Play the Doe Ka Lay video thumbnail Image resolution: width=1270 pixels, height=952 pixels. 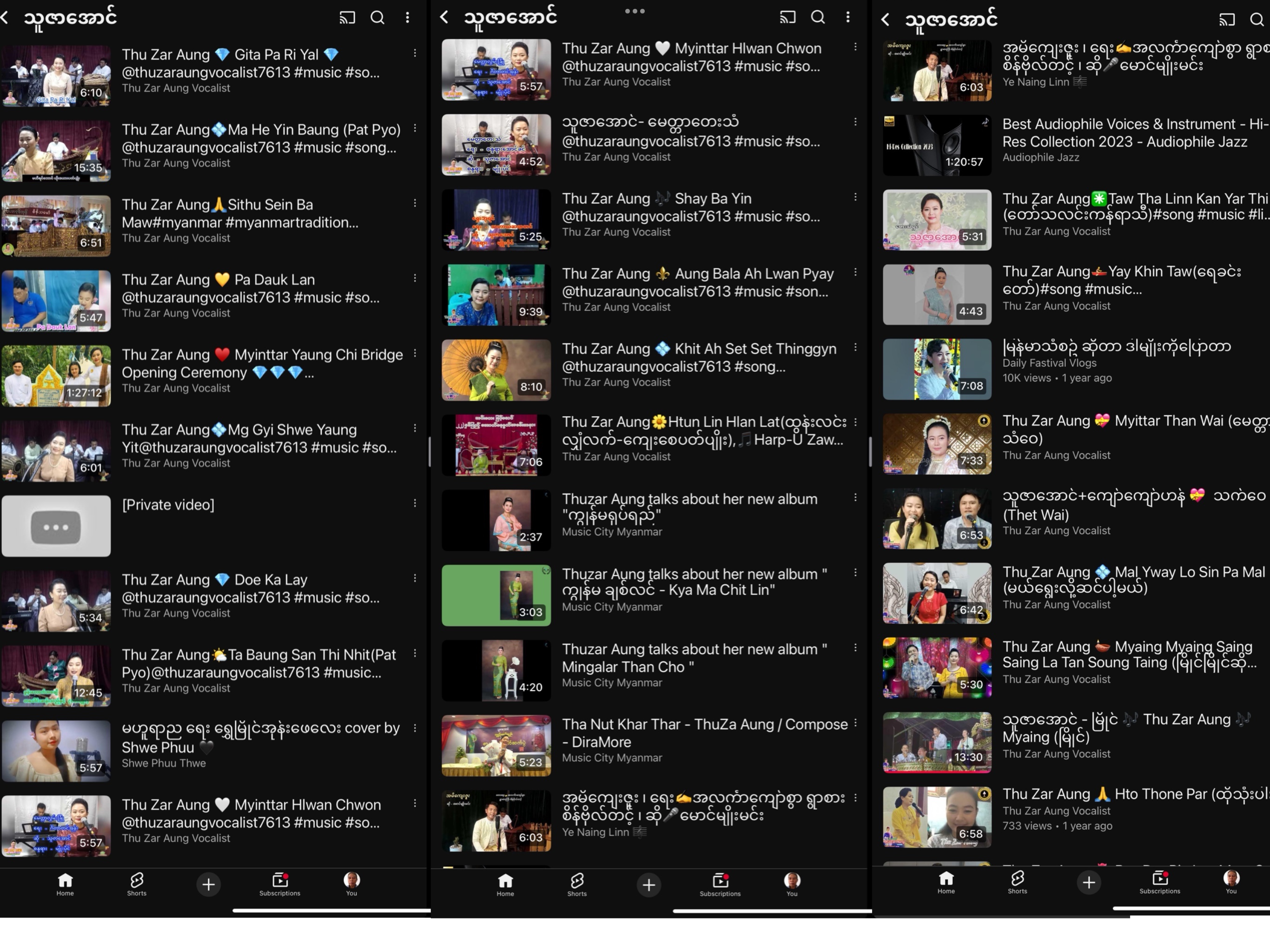click(x=56, y=601)
